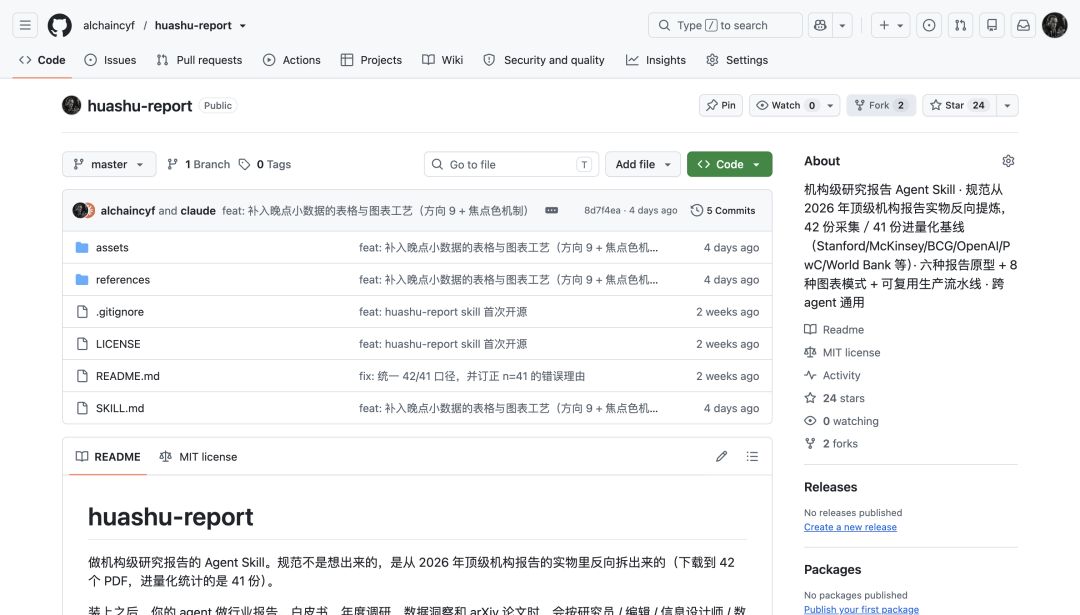Open the SKILL.md file

pyautogui.click(x=120, y=408)
